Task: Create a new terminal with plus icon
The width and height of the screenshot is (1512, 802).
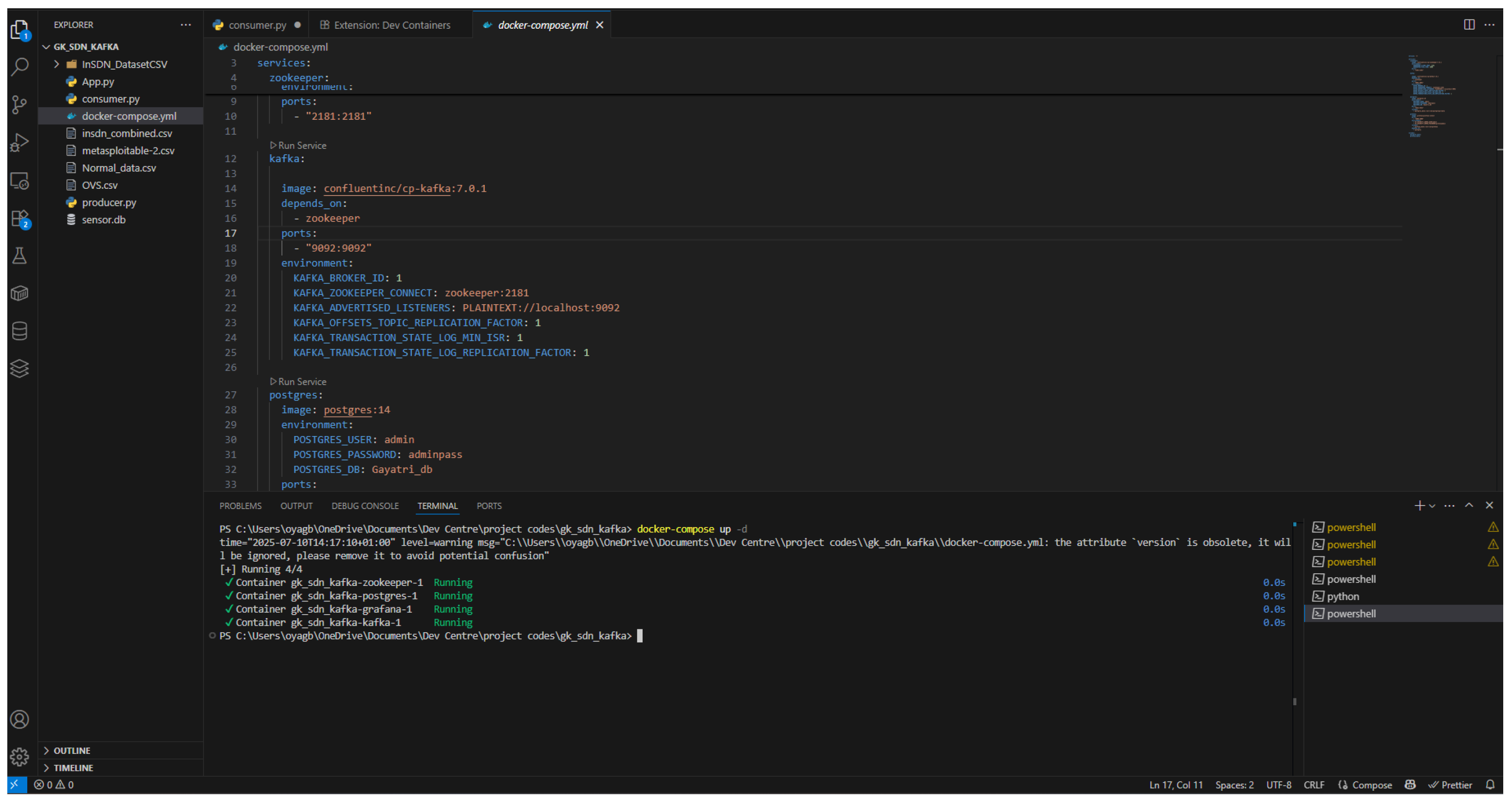Action: pos(1419,506)
